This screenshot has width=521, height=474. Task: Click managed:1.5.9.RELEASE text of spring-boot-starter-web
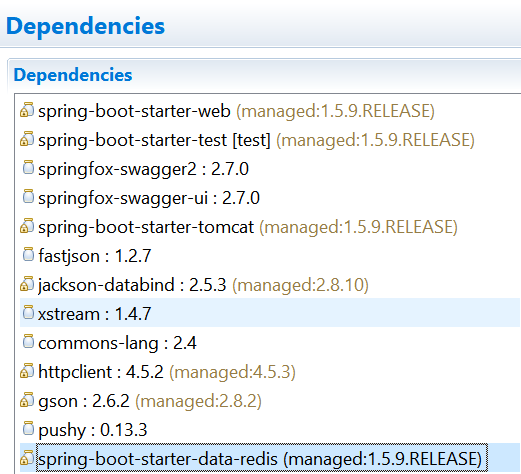[x=336, y=111]
